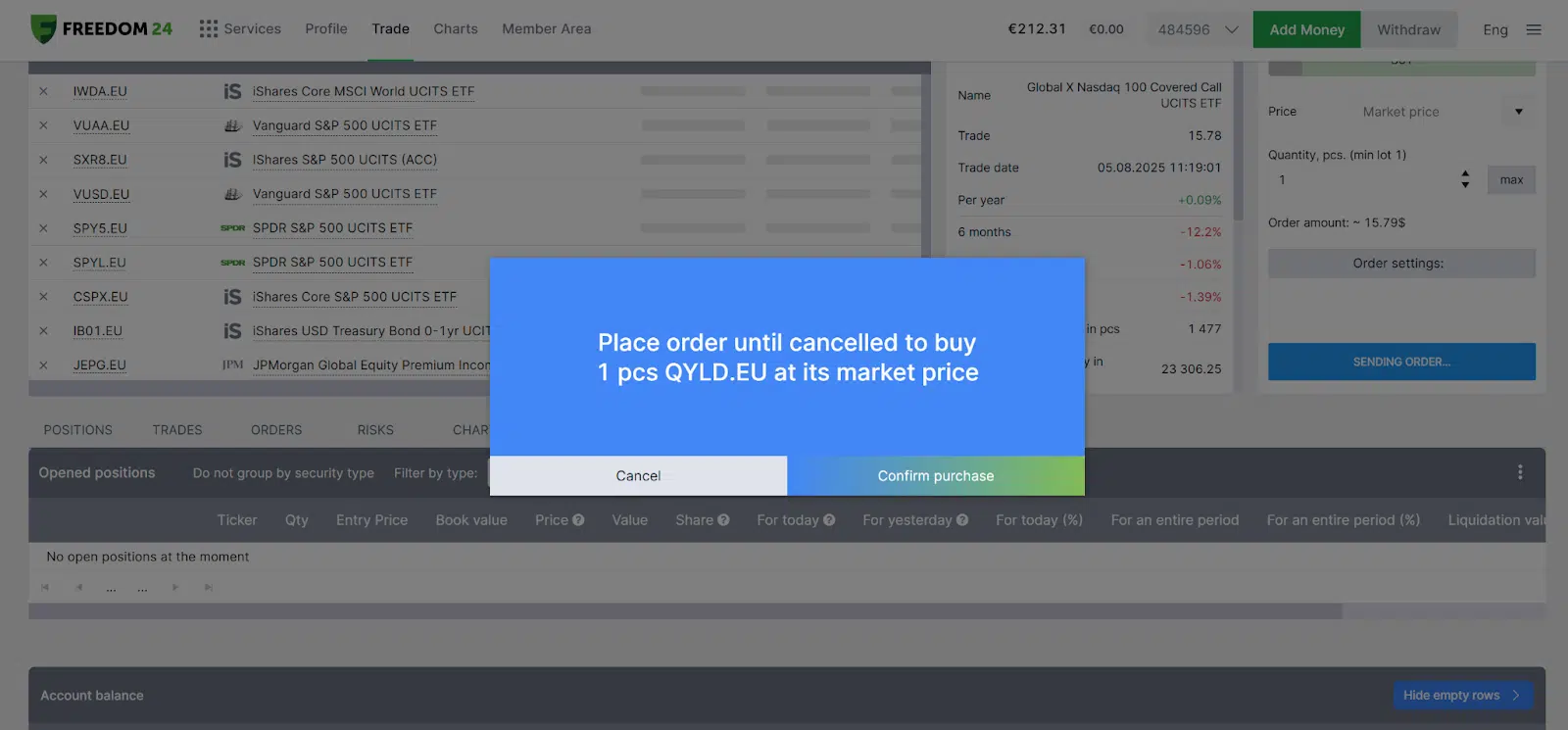The width and height of the screenshot is (1568, 730).
Task: Cancel the order confirmation dialog
Action: click(x=638, y=476)
